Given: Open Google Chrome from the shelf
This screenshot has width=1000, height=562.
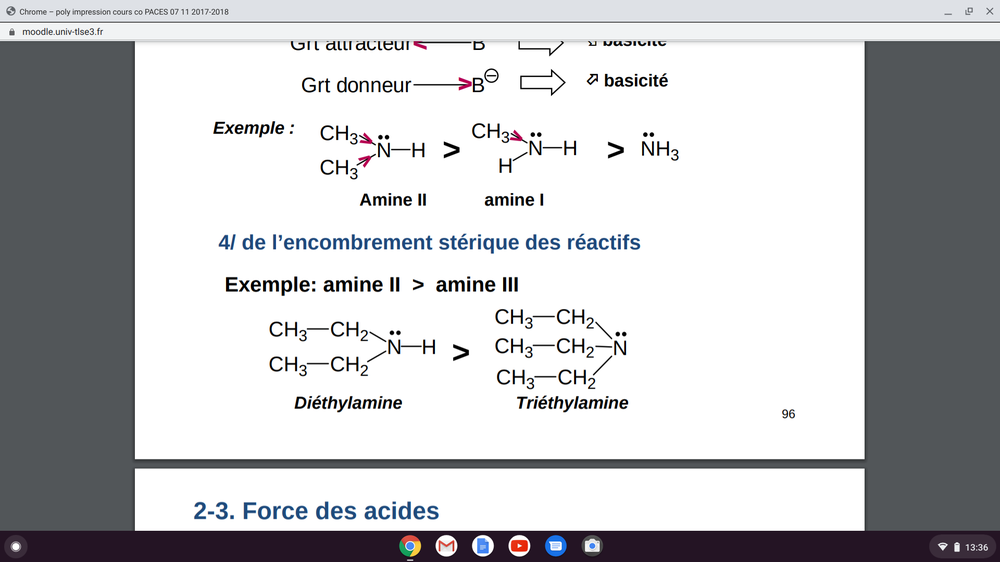Looking at the screenshot, I should point(410,546).
